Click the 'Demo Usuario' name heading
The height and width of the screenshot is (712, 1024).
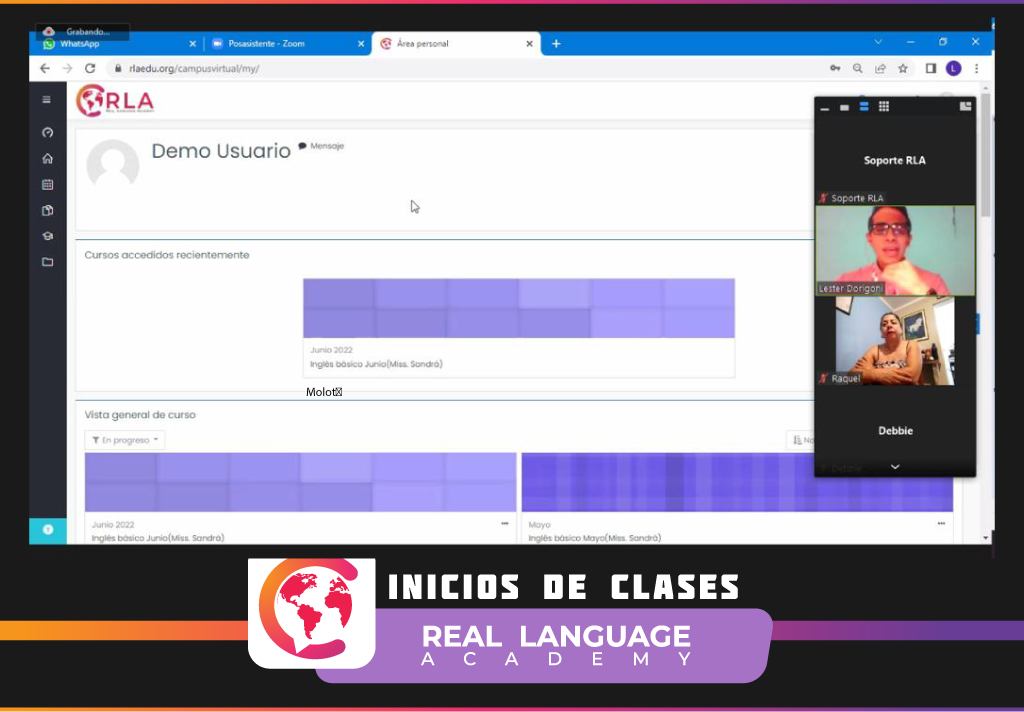[221, 151]
